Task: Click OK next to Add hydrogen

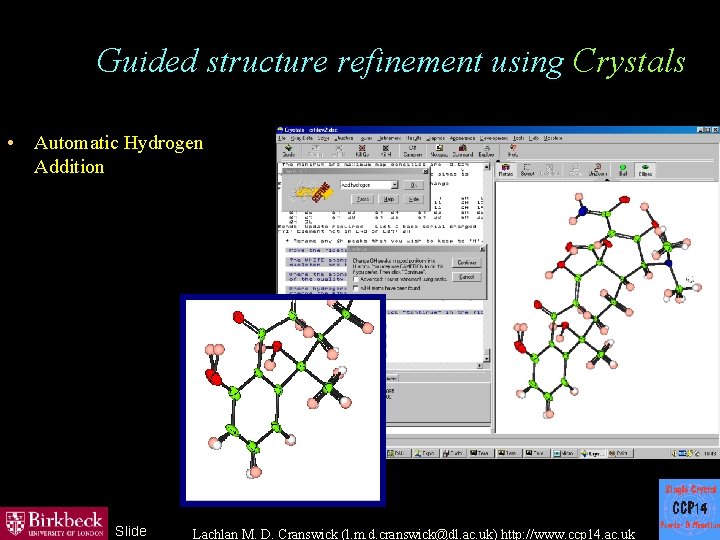Action: 413,185
